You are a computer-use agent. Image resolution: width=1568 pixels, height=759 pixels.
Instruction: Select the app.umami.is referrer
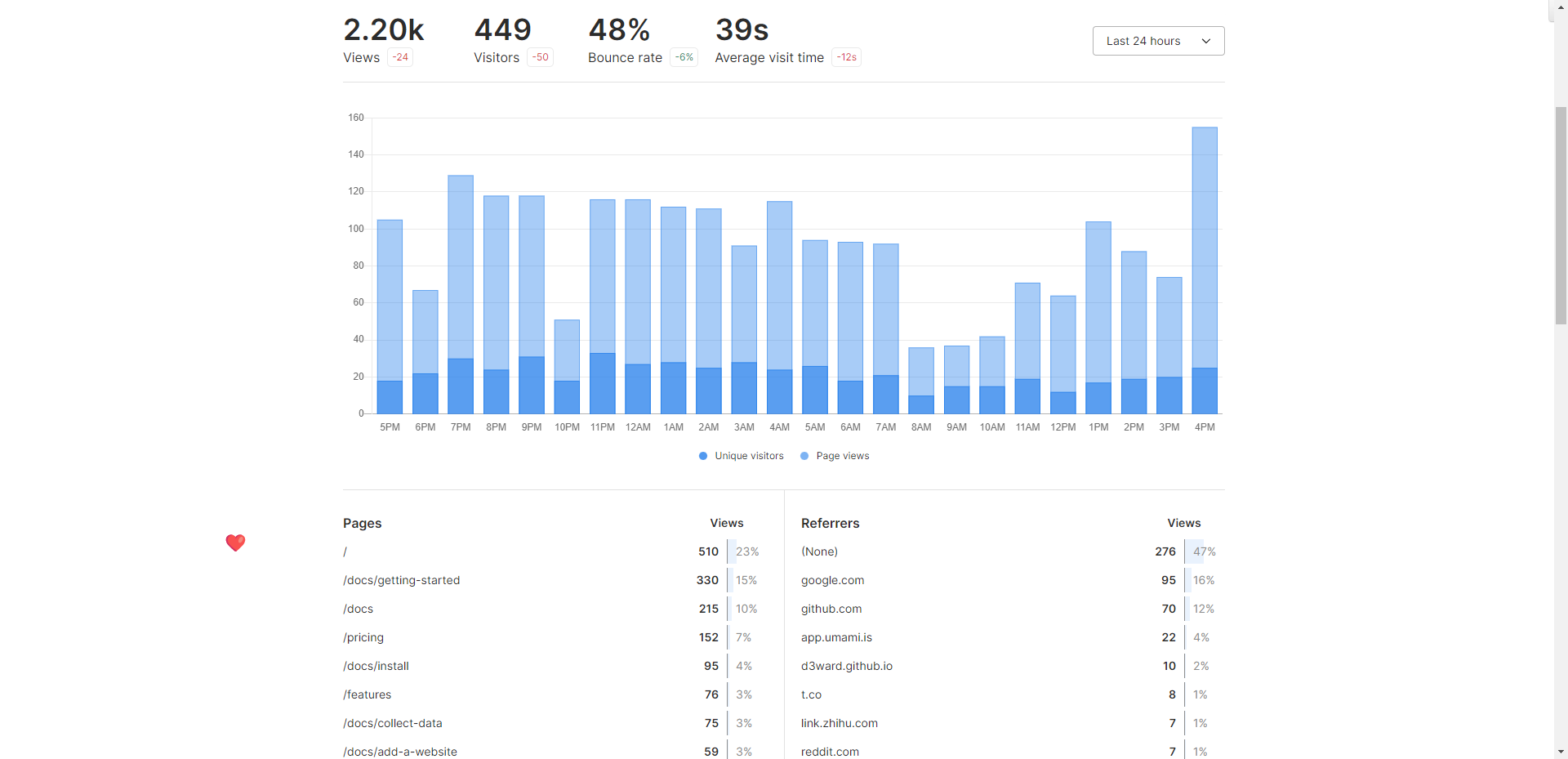pyautogui.click(x=836, y=637)
